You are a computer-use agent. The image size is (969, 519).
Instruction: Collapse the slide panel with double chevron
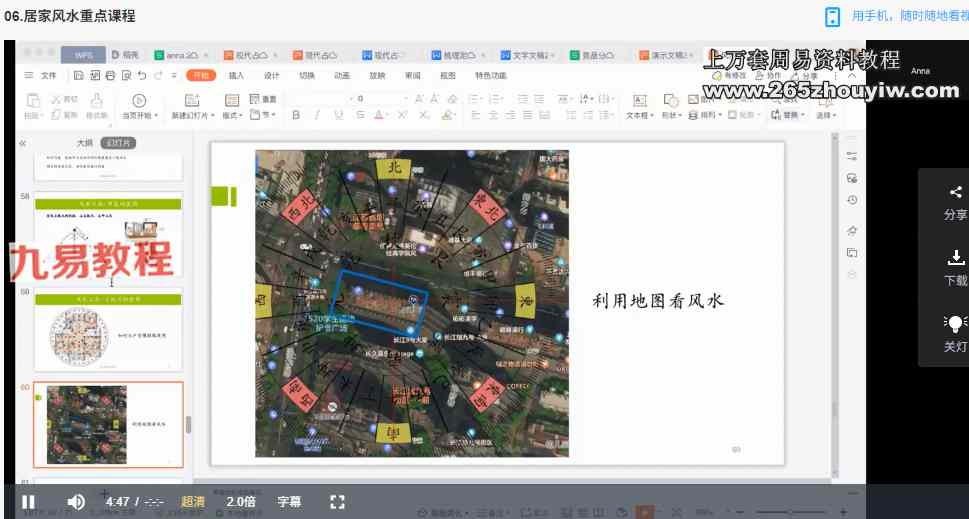click(x=23, y=143)
